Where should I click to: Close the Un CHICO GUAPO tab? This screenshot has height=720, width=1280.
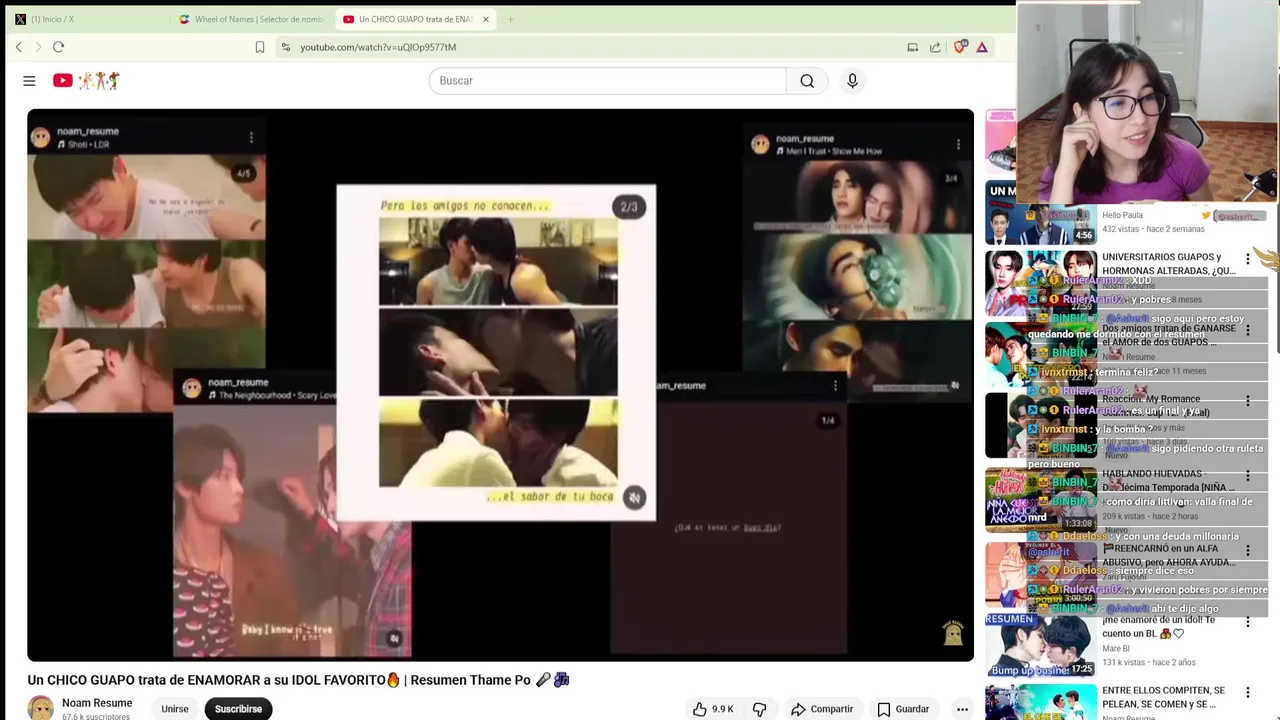click(486, 19)
